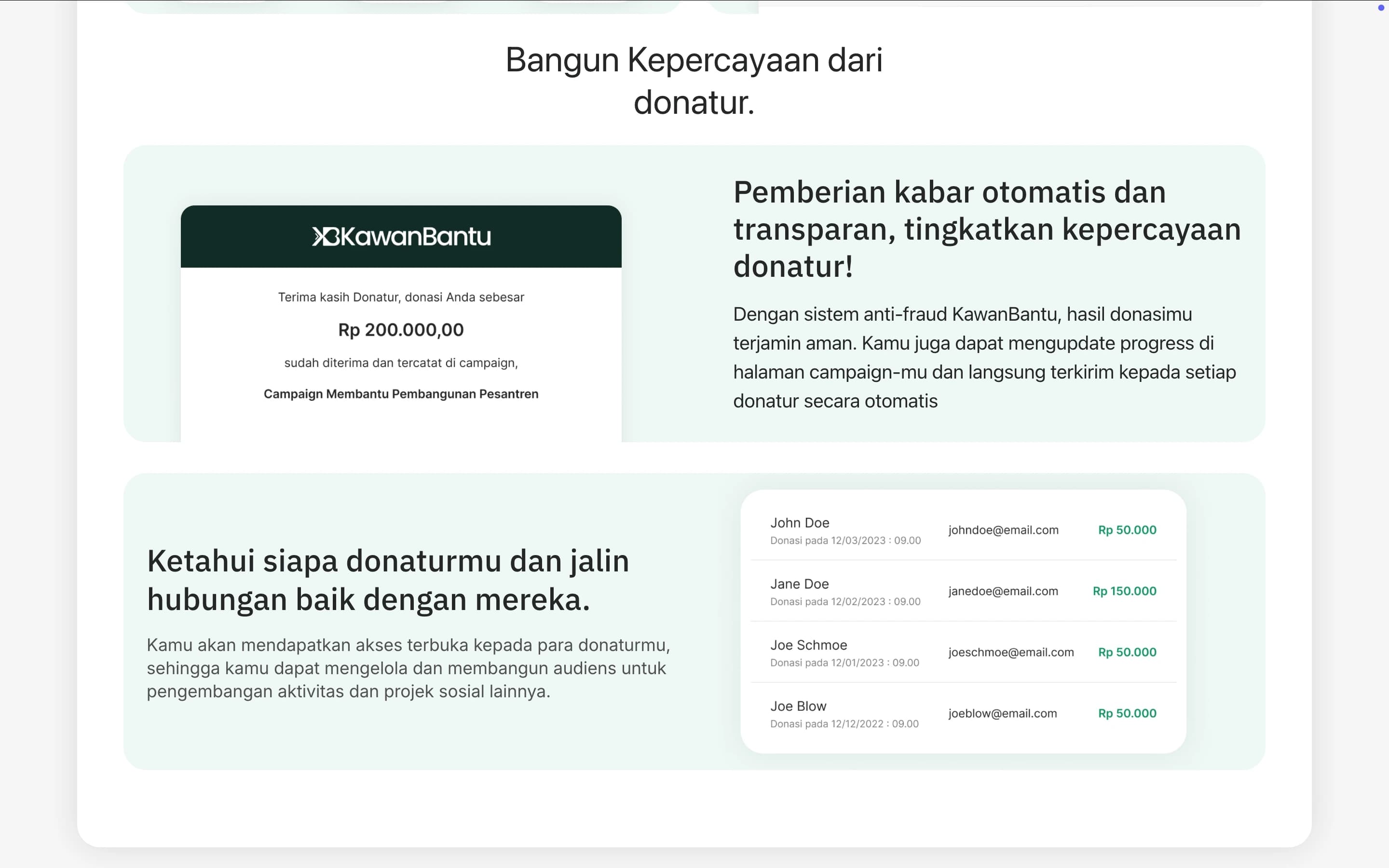Click 'Campaign Membantu Pembangunan Pesantren' campaign title
1389x868 pixels.
coord(401,394)
